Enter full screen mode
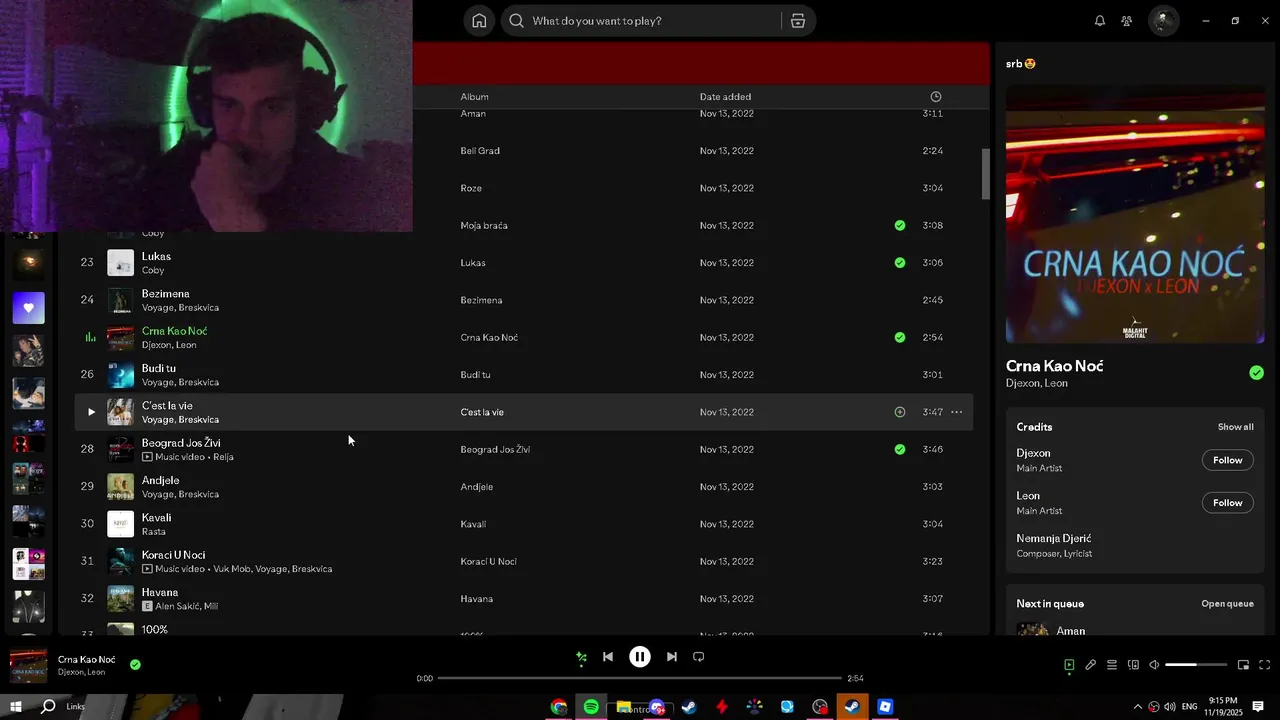1280x720 pixels. [x=1264, y=665]
